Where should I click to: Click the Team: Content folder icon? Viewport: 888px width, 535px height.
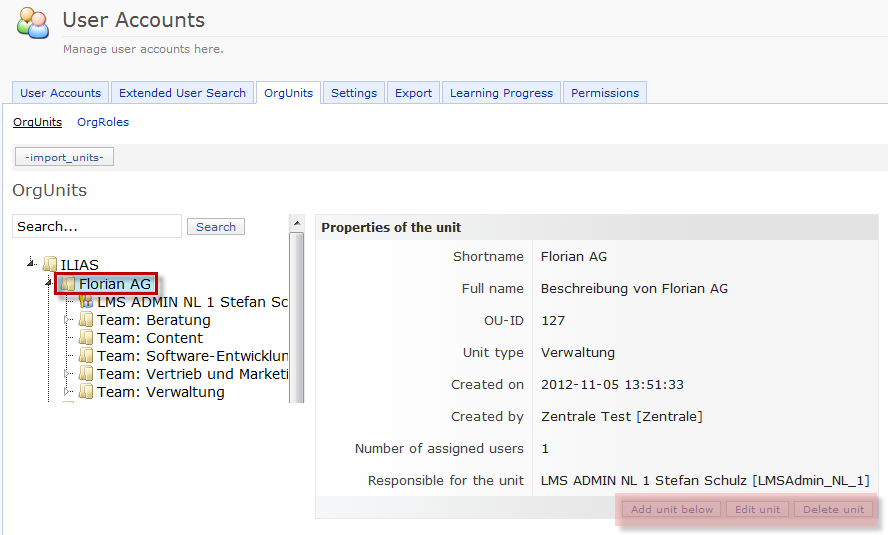[86, 338]
